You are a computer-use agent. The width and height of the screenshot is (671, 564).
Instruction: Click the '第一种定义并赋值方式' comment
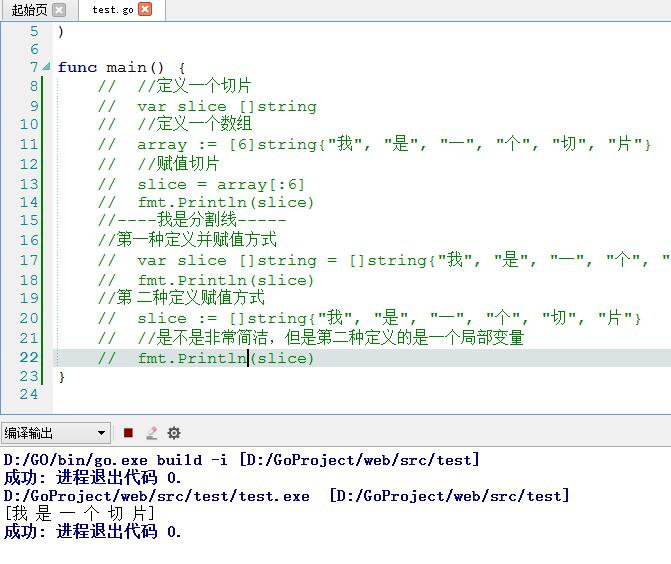tap(187, 239)
